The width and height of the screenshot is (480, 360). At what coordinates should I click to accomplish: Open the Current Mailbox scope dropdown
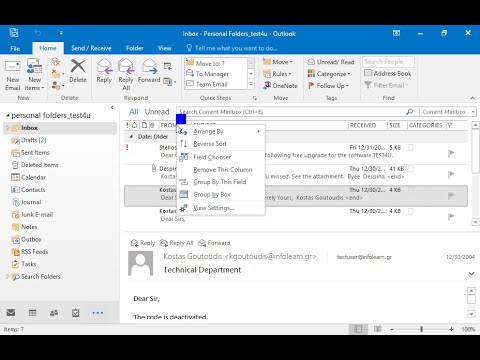(448, 112)
